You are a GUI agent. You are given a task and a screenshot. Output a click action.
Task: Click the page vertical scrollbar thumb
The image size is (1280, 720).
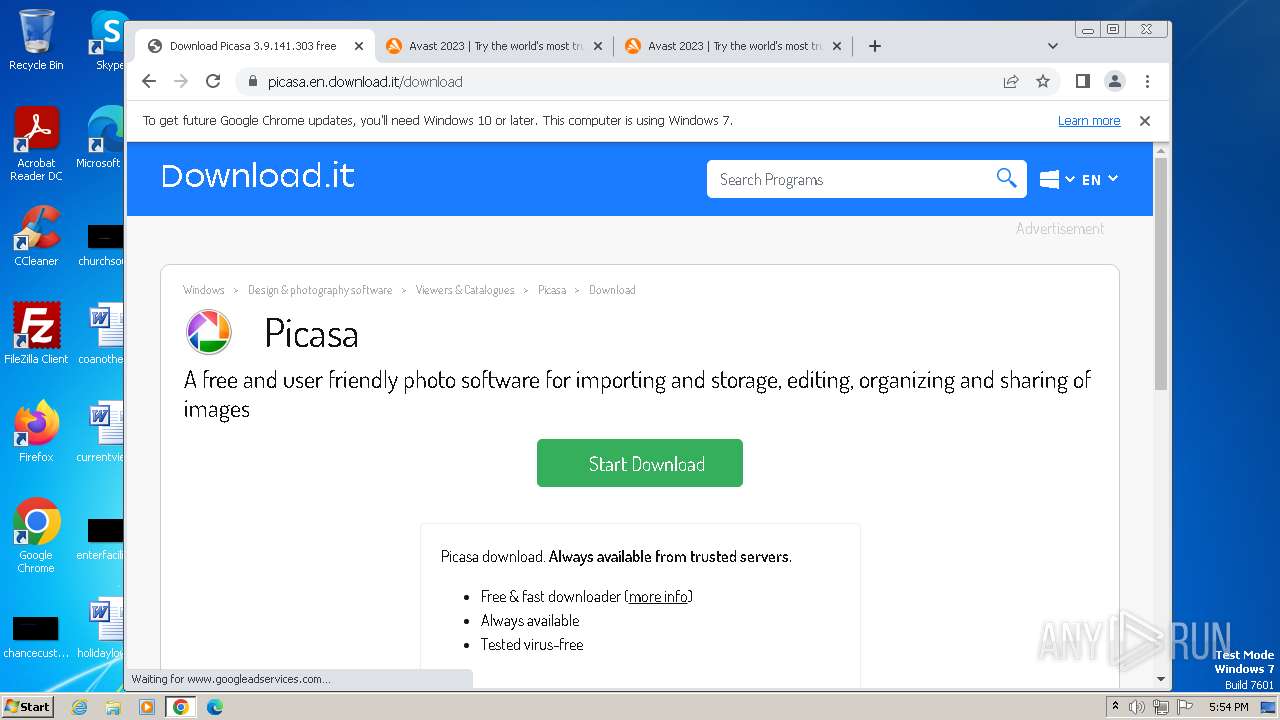point(1161,272)
